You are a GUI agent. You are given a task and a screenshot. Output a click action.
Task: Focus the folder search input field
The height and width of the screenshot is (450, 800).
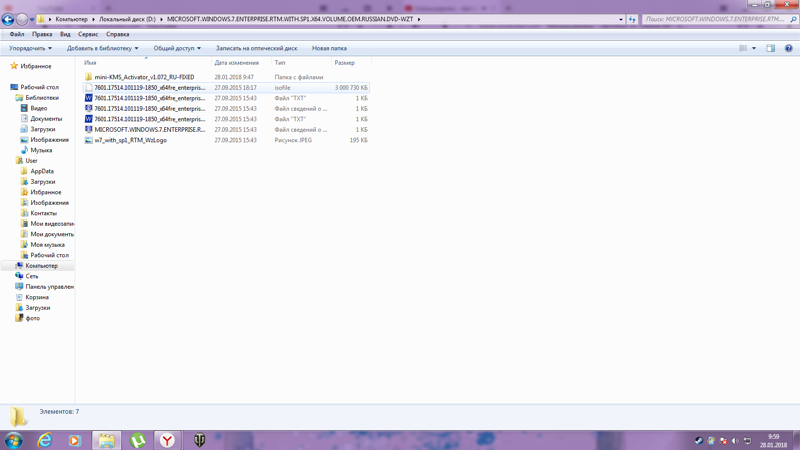[x=715, y=19]
